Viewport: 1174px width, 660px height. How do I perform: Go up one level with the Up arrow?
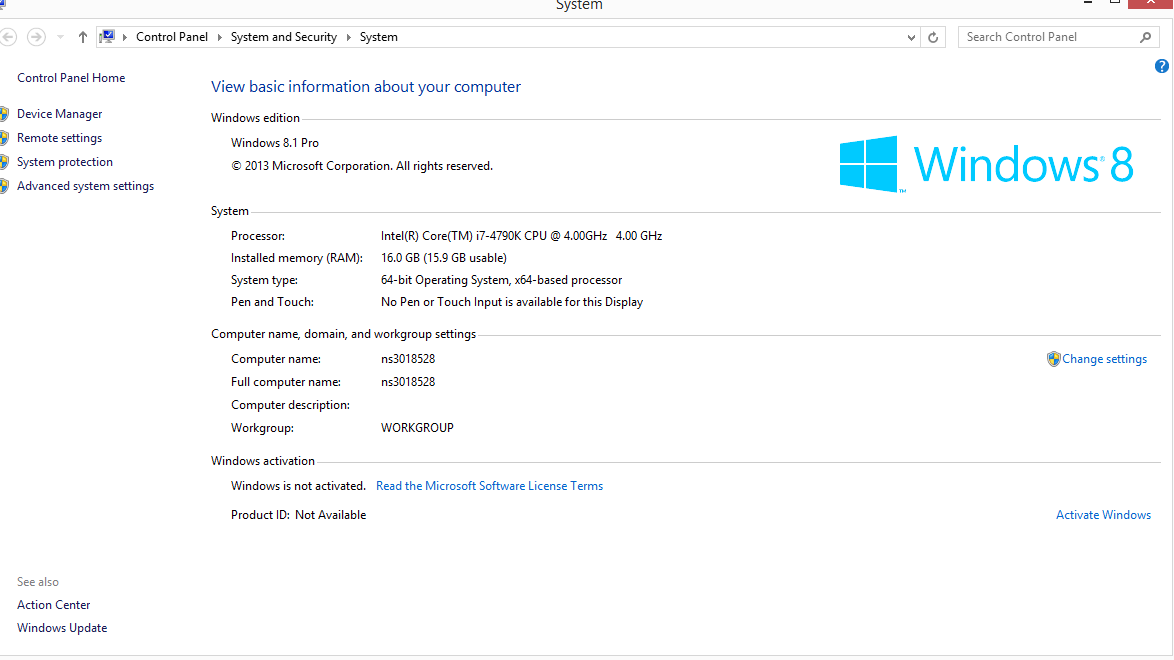[82, 37]
